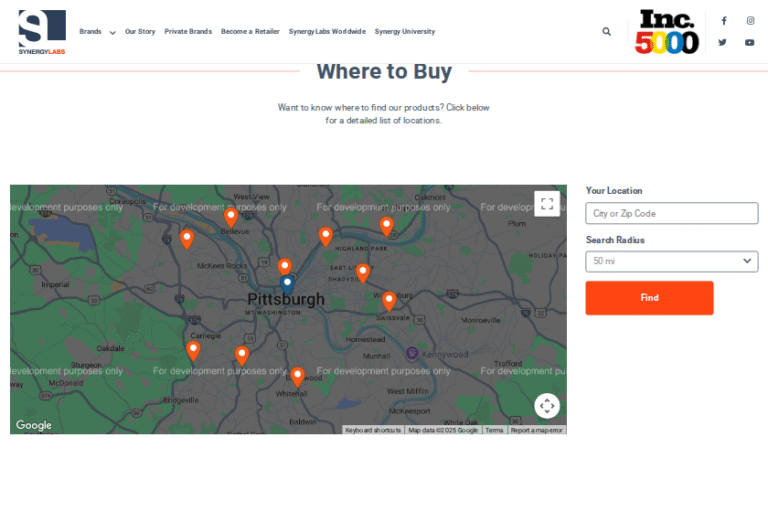Viewport: 768px width, 512px height.
Task: Open the Facebook social icon
Action: 723,20
